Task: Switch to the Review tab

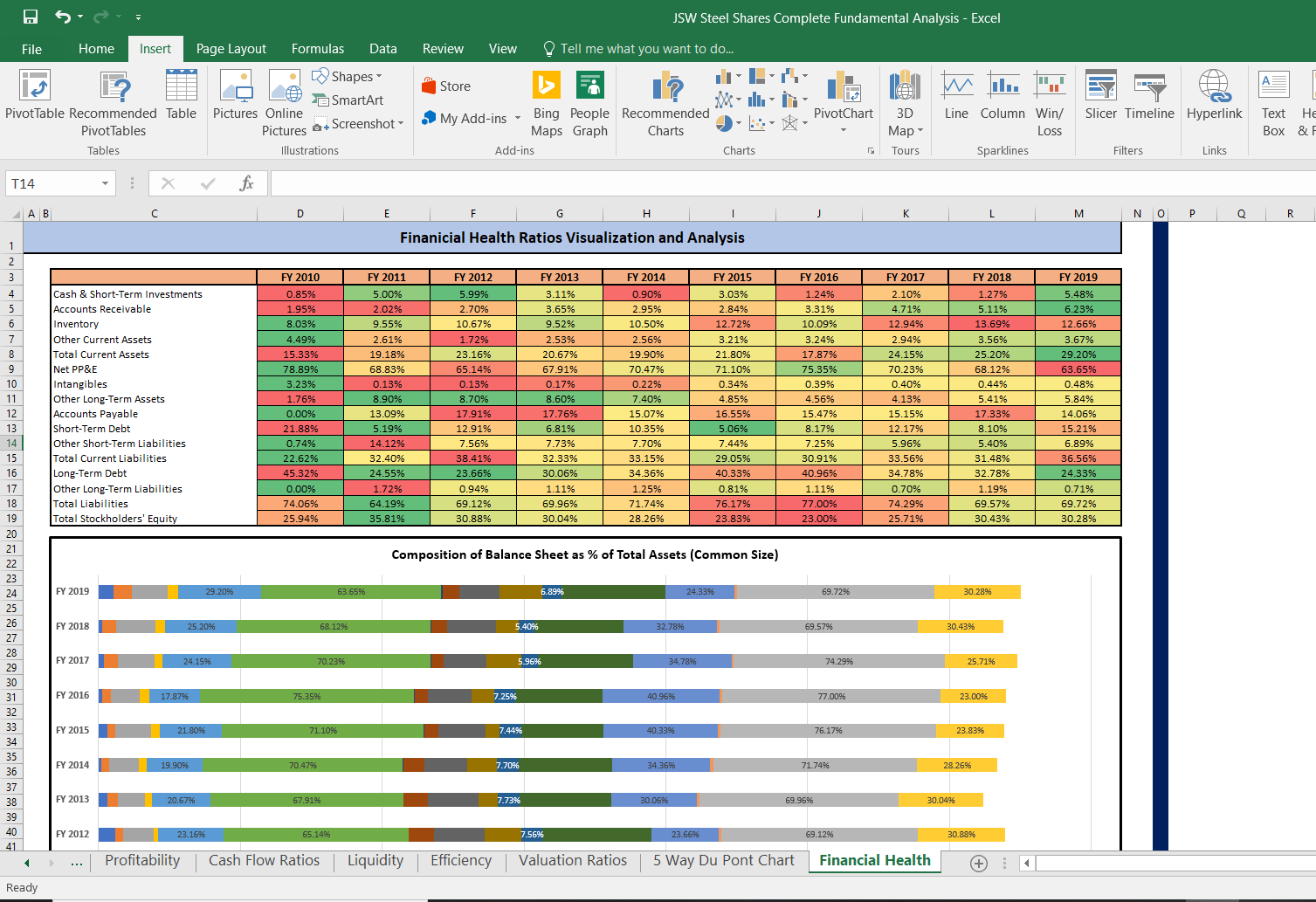Action: coord(443,49)
